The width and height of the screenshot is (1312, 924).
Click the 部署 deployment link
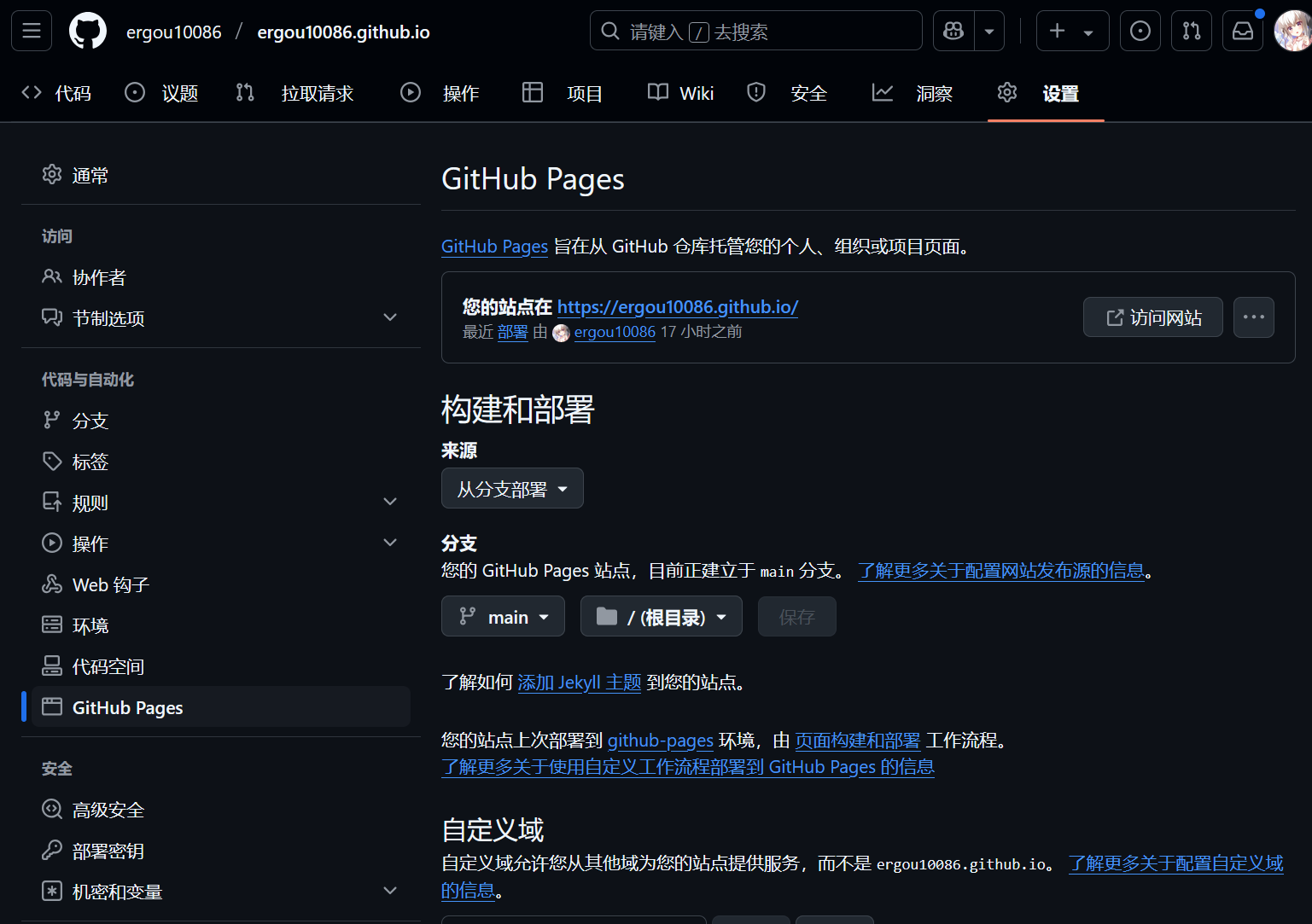(x=513, y=332)
